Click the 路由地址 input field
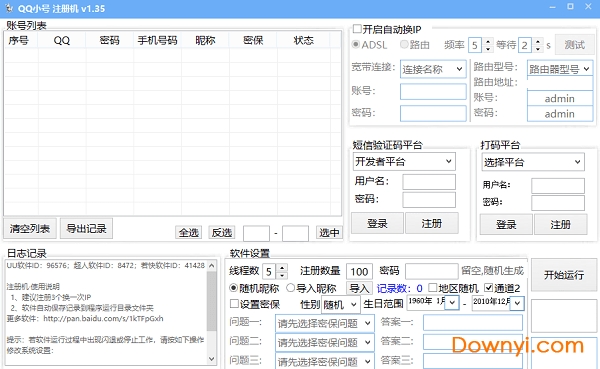This screenshot has width=600, height=369. coord(560,84)
